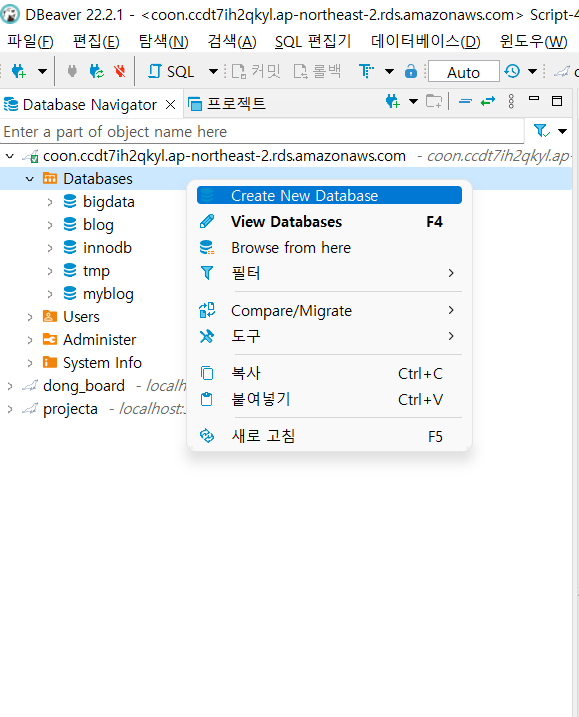Open the 도구 submenu
Screen dimensions: 579x717
click(x=329, y=336)
